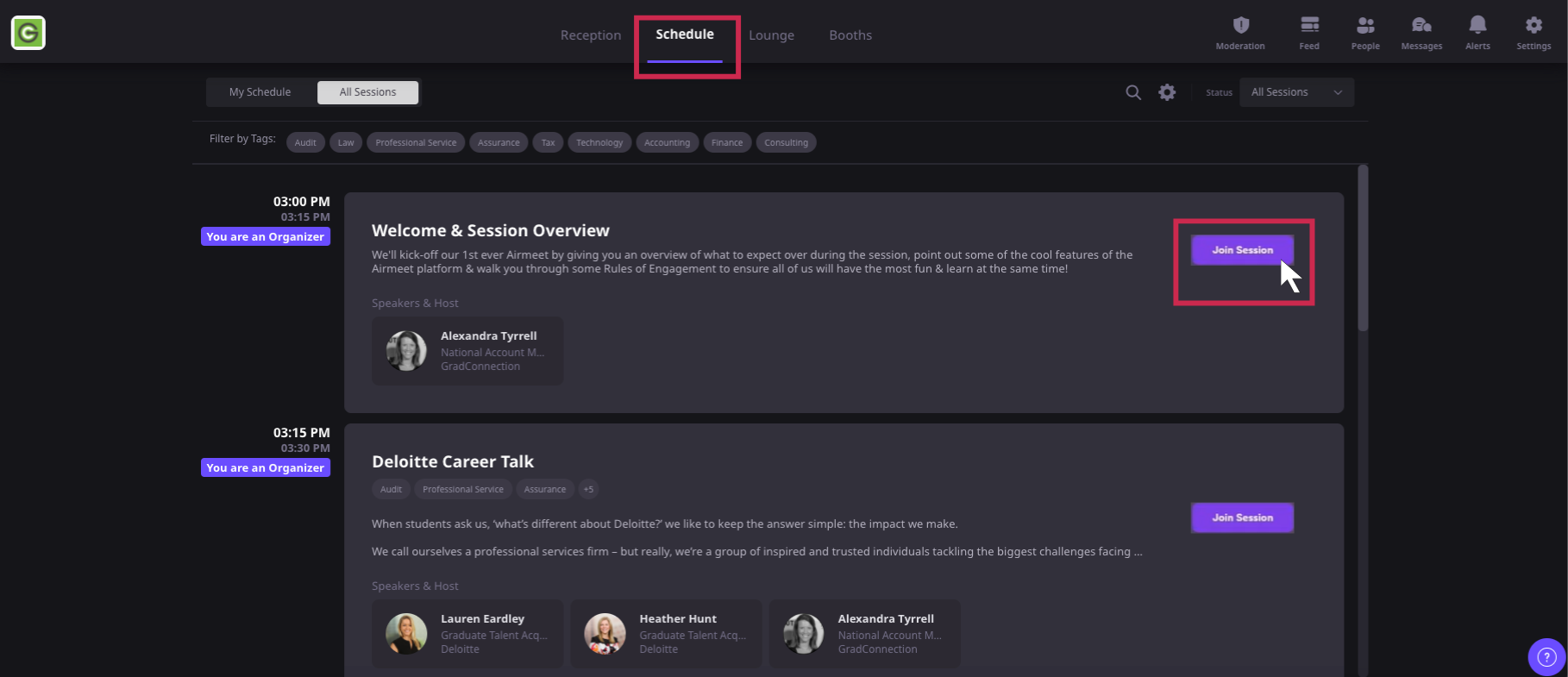Screen dimensions: 1568x677
Task: Click Professional Service tag in Deloitte session
Action: pos(463,489)
